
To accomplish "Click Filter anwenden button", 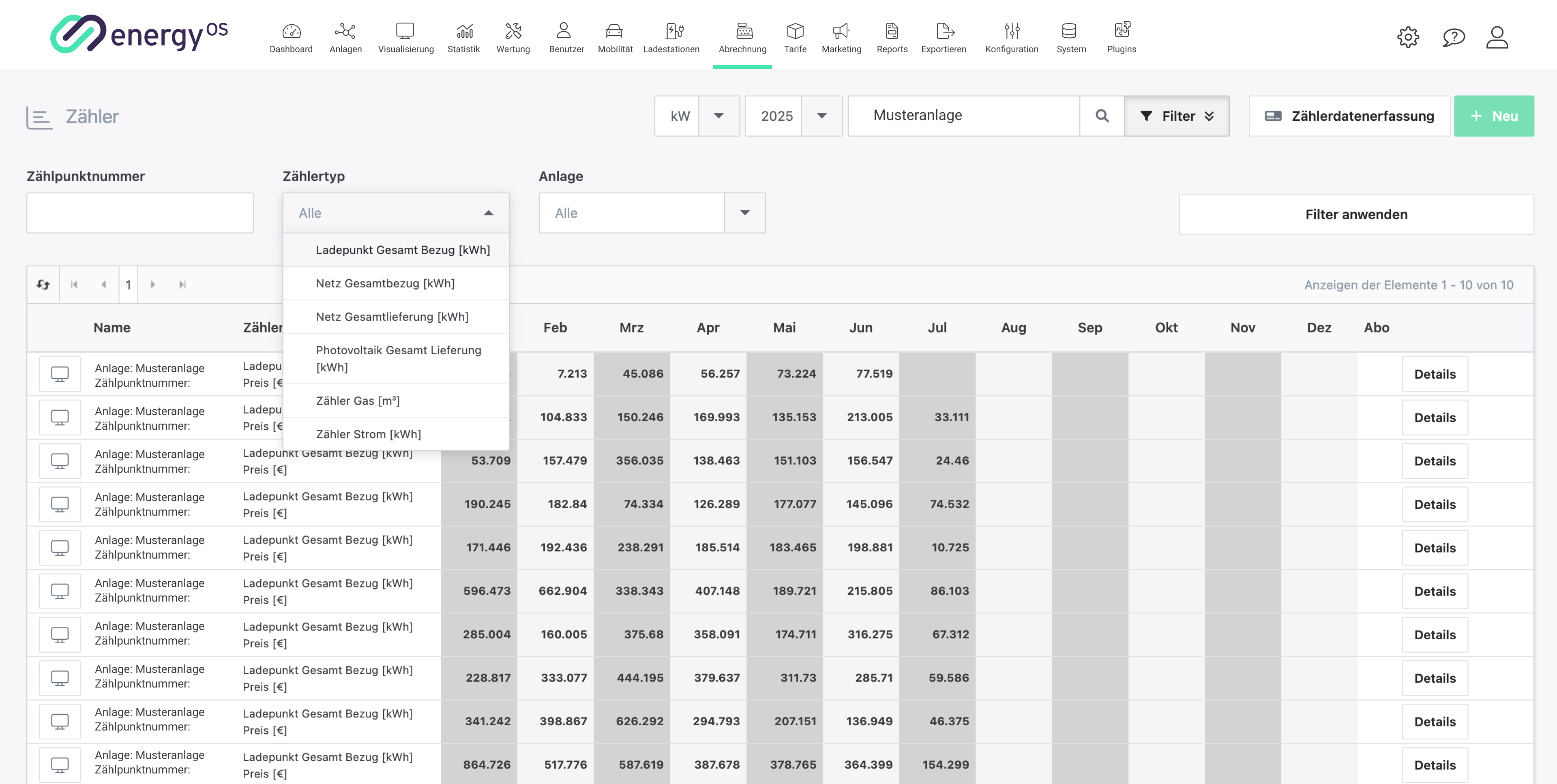I will pyautogui.click(x=1356, y=214).
